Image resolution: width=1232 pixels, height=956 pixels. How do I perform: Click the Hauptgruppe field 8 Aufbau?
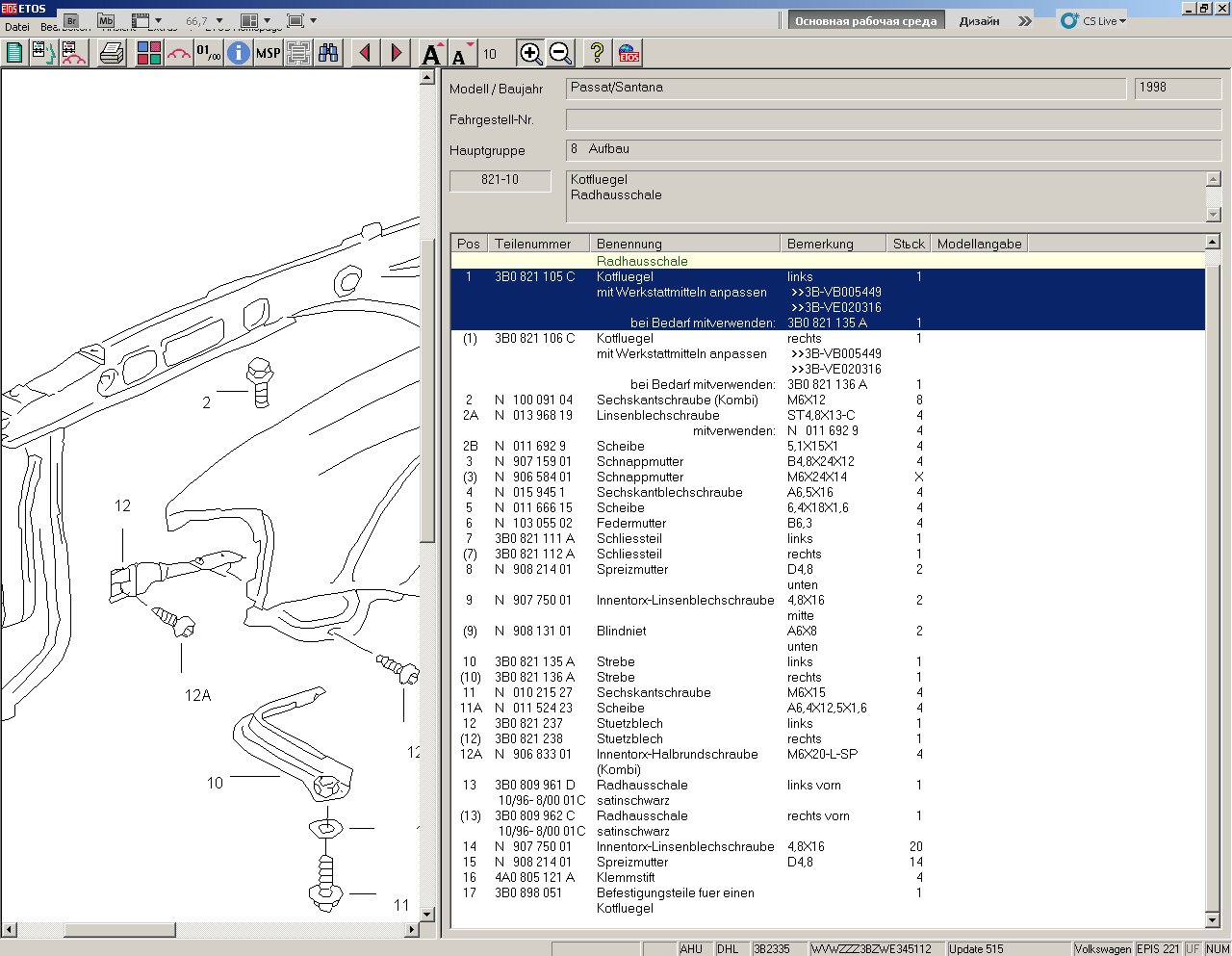[893, 150]
